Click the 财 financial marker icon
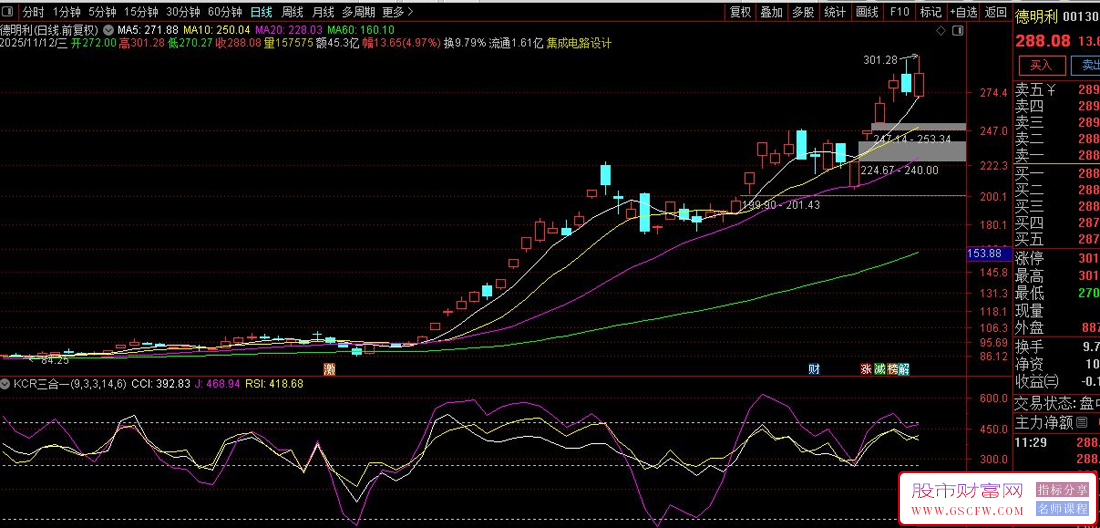This screenshot has height=528, width=1100. tap(814, 369)
